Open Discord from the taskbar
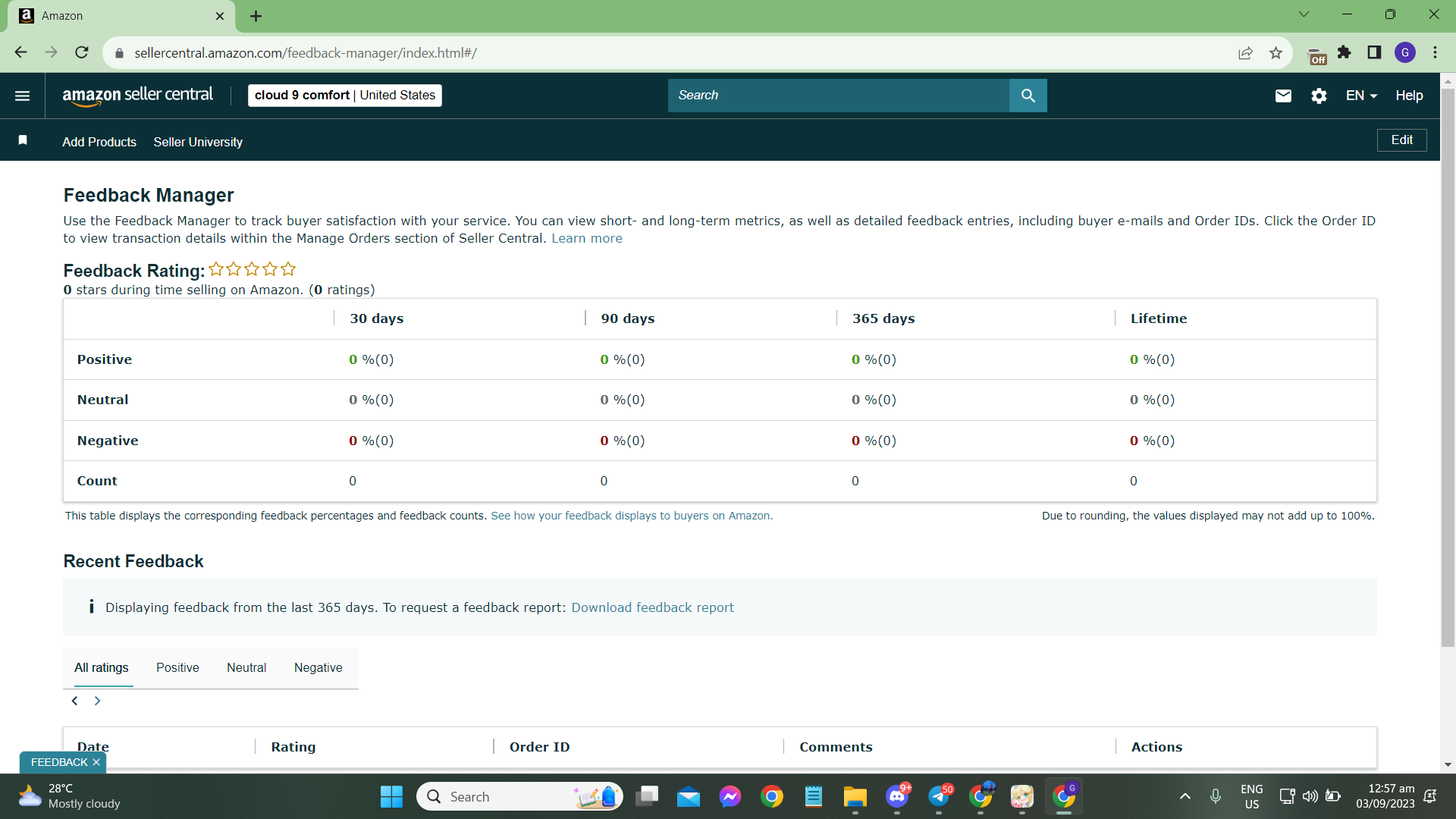Viewport: 1456px width, 819px height. pyautogui.click(x=897, y=796)
